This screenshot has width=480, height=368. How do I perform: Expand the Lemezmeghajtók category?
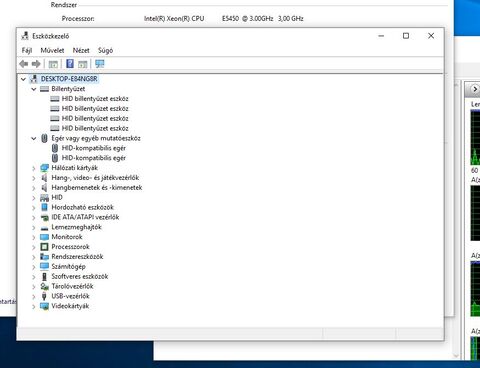click(34, 227)
